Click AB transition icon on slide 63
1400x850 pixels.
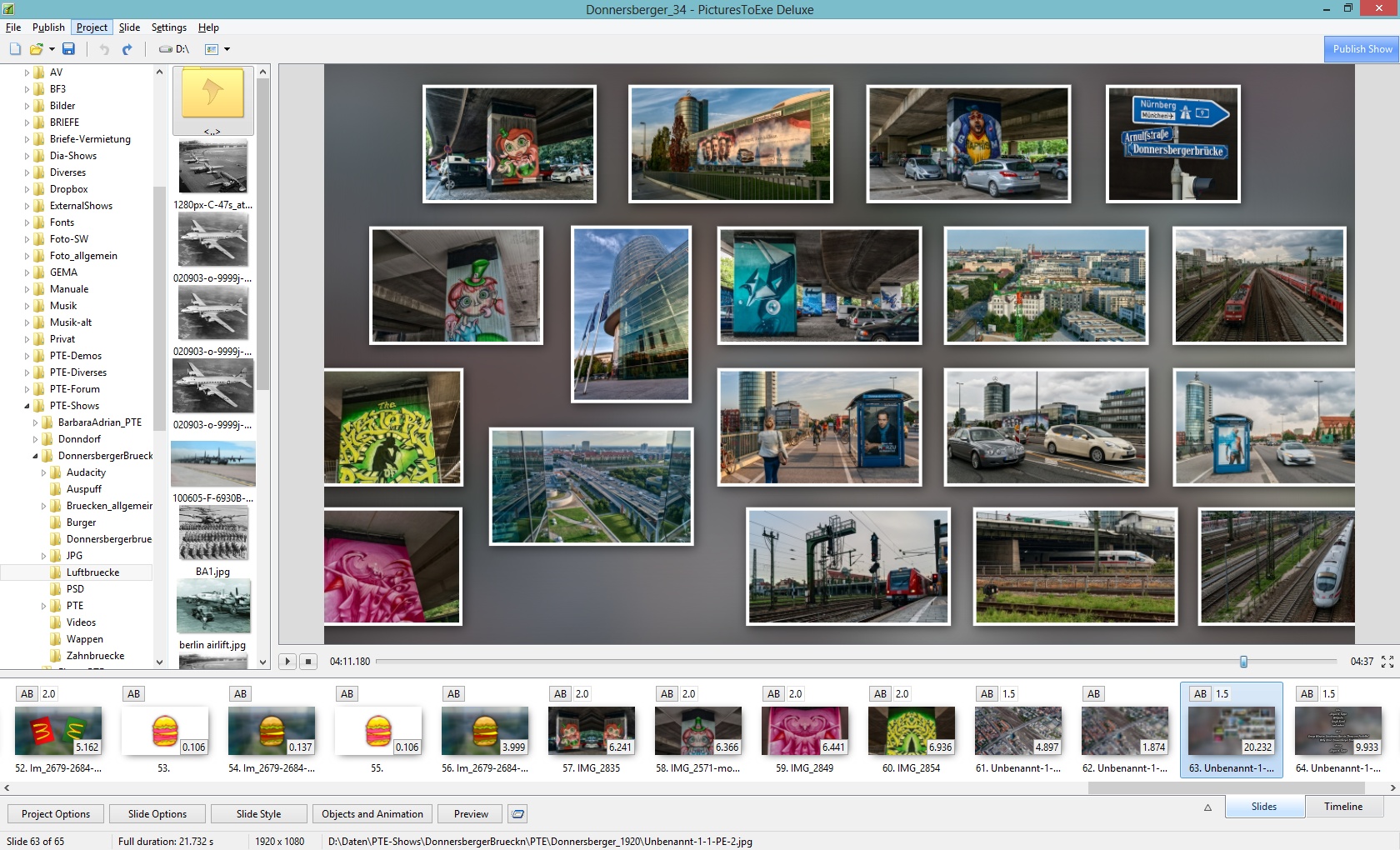(1201, 693)
